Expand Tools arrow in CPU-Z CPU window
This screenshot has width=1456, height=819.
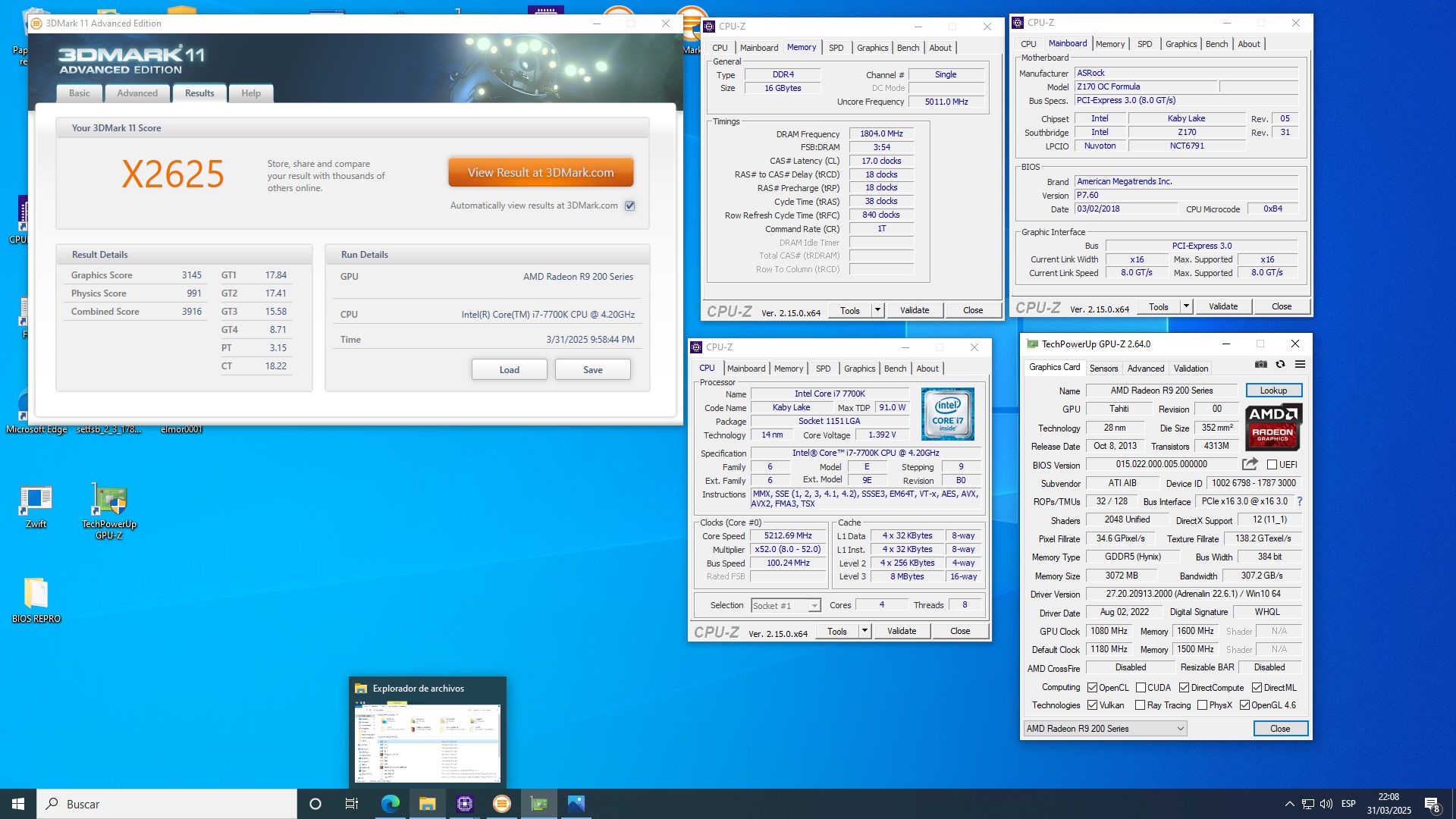[x=864, y=631]
